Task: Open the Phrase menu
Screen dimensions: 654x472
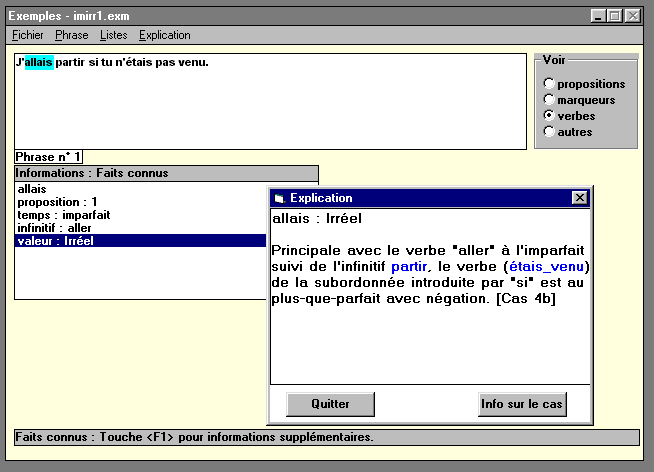Action: point(72,35)
